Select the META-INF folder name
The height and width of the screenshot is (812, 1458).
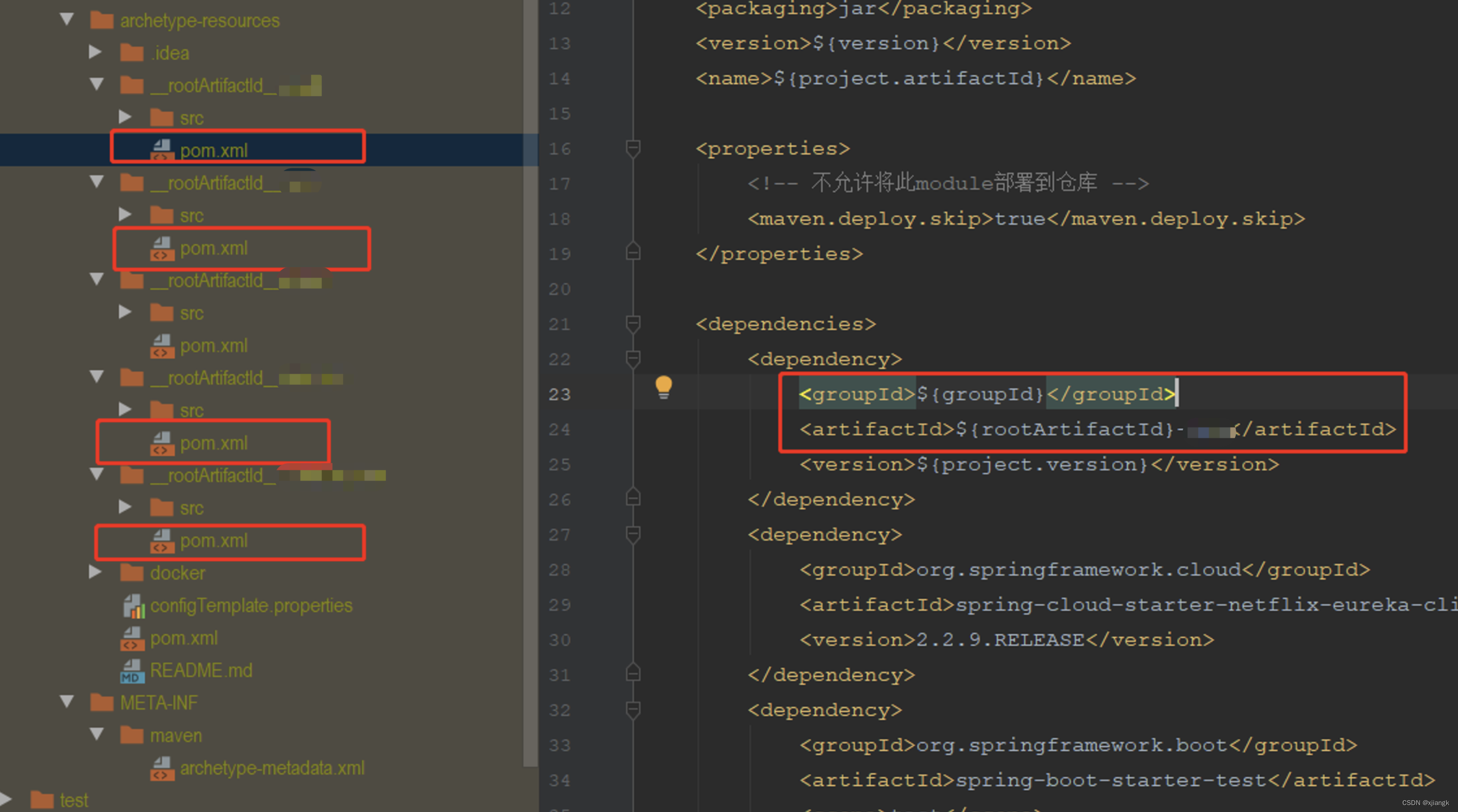(159, 703)
